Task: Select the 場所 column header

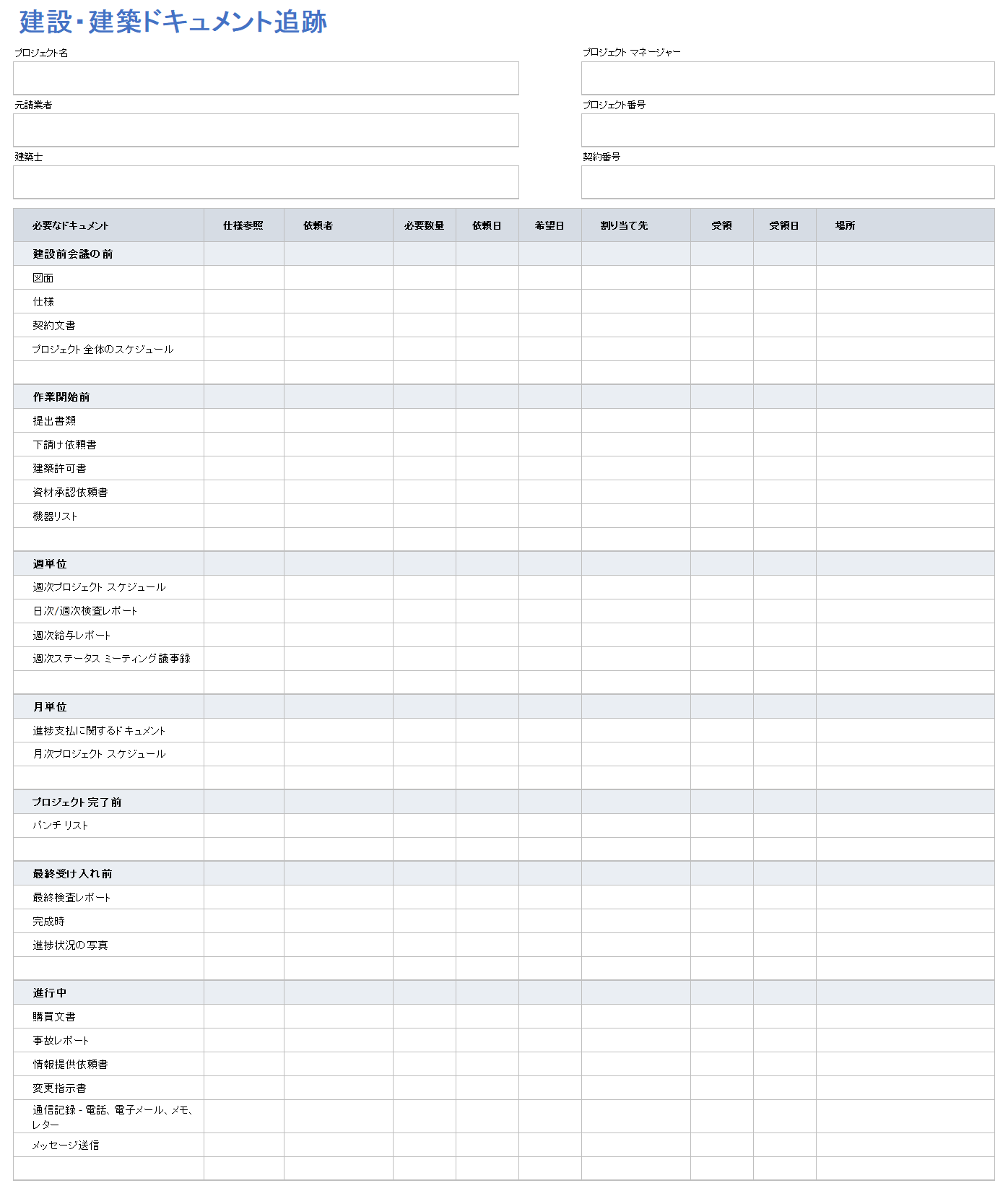Action: 905,225
